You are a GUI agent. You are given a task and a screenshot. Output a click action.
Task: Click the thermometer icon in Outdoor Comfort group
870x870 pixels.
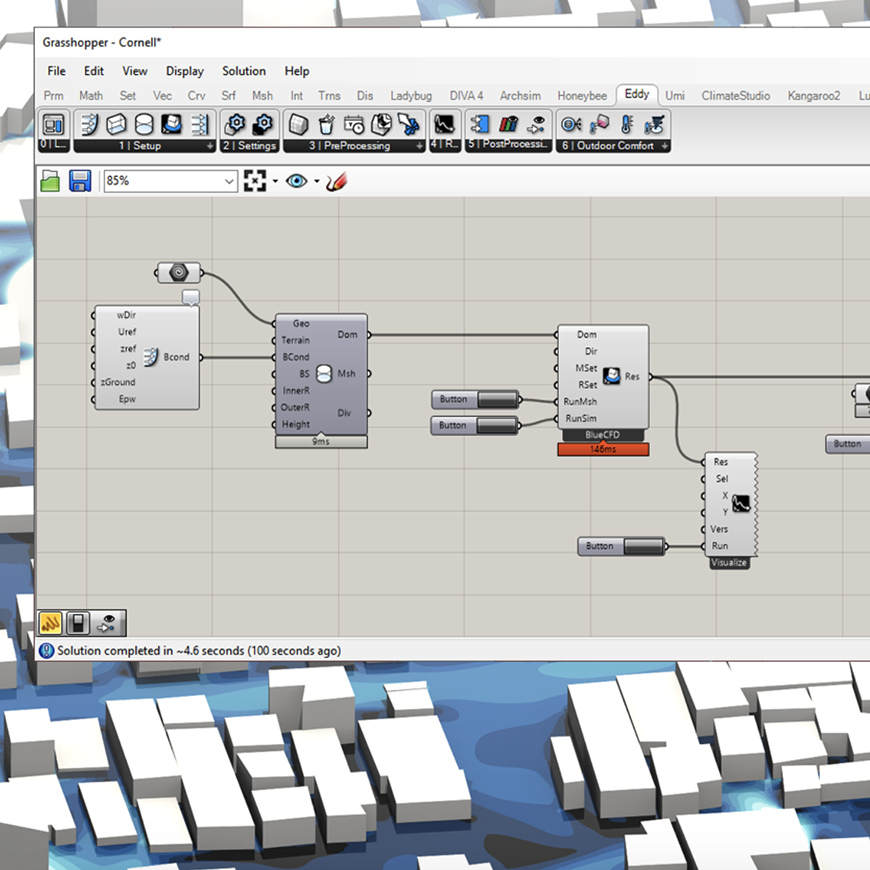click(624, 123)
